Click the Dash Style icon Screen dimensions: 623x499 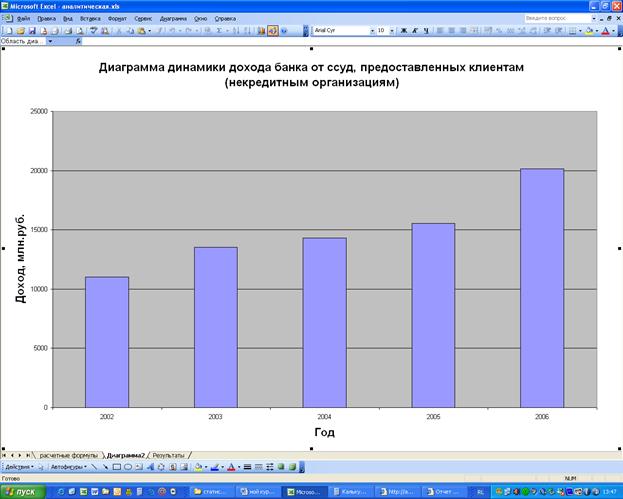point(258,467)
